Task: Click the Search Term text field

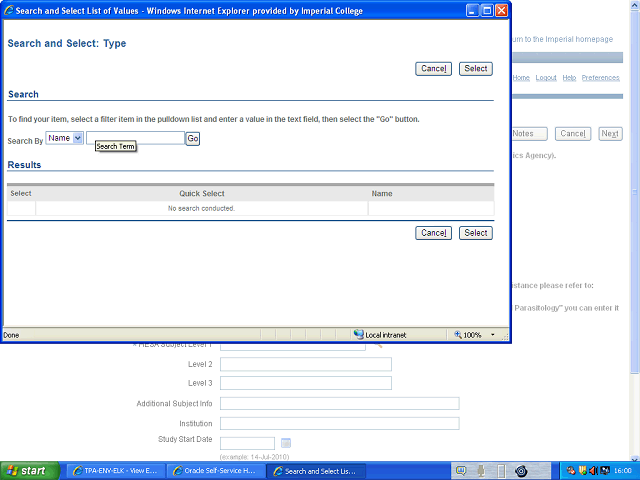Action: [135, 138]
